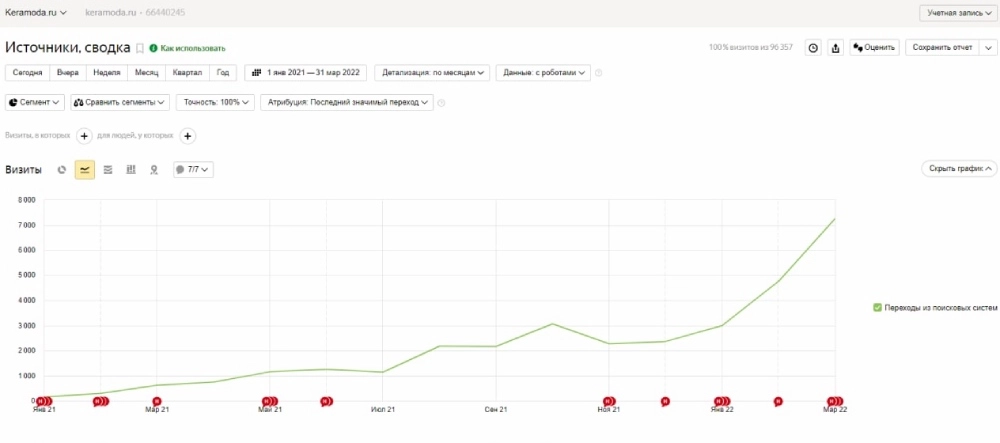The height and width of the screenshot is (443, 1000).
Task: Click the Июл 21 axis label
Action: [x=383, y=410]
